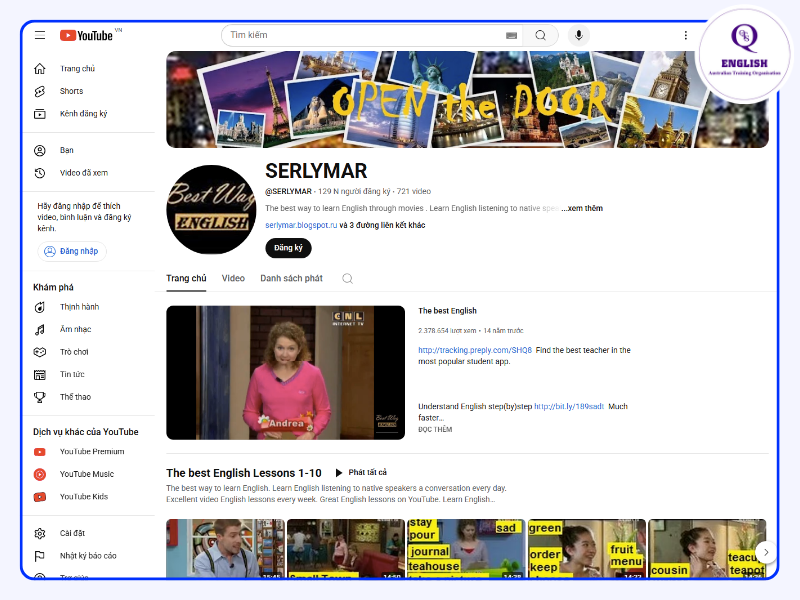Start voice search with microphone icon

click(579, 35)
